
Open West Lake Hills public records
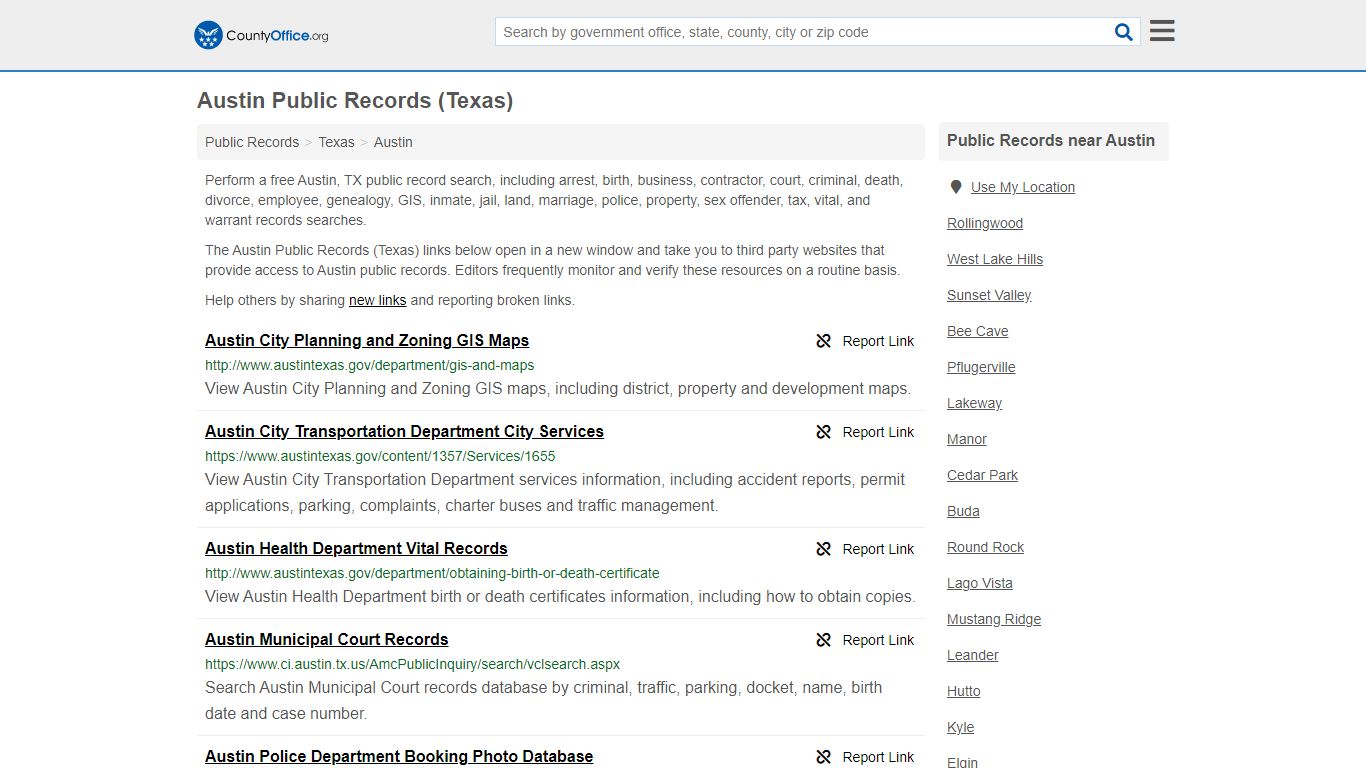pos(995,259)
